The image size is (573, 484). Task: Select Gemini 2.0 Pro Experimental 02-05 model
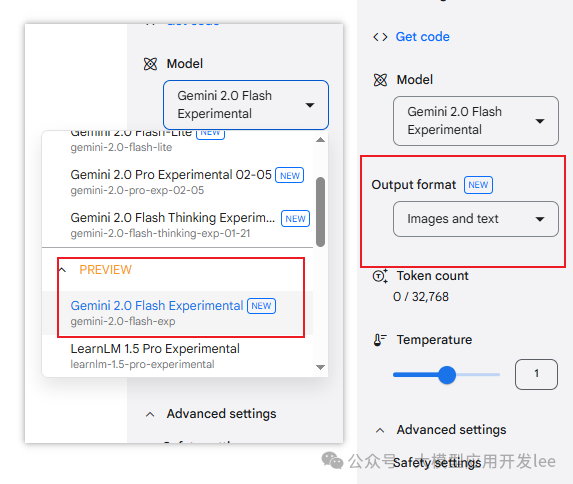point(178,182)
